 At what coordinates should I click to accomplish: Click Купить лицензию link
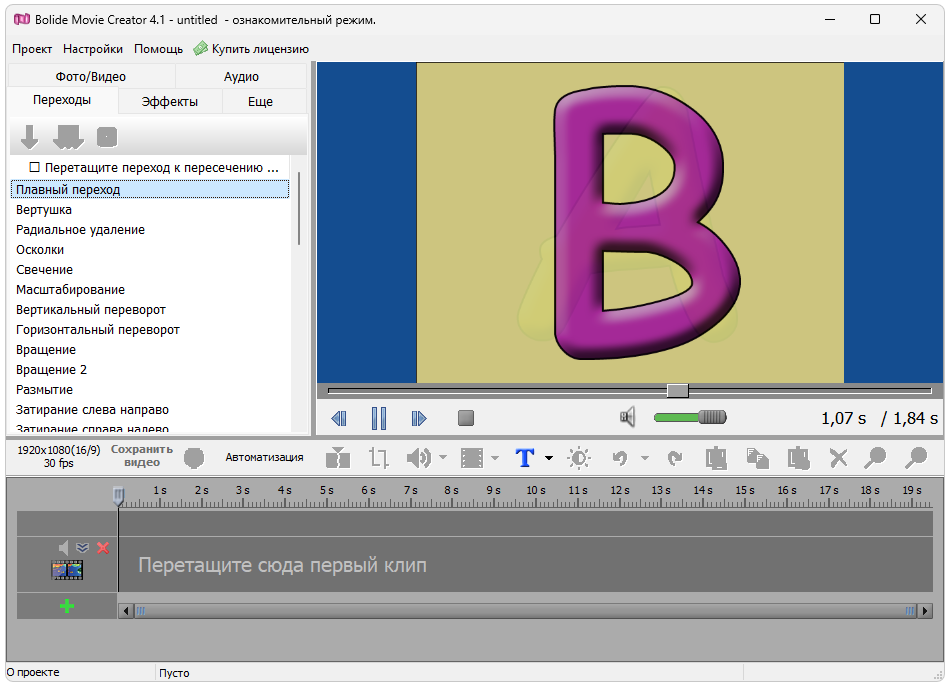251,49
